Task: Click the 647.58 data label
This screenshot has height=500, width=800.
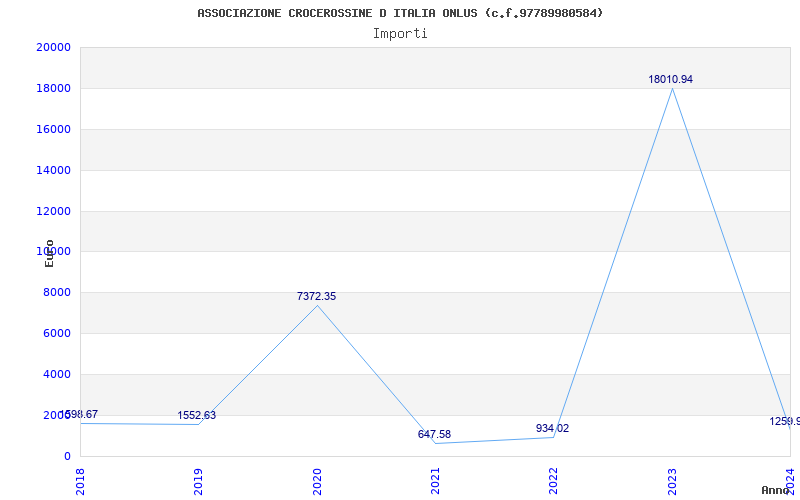Action: point(434,434)
